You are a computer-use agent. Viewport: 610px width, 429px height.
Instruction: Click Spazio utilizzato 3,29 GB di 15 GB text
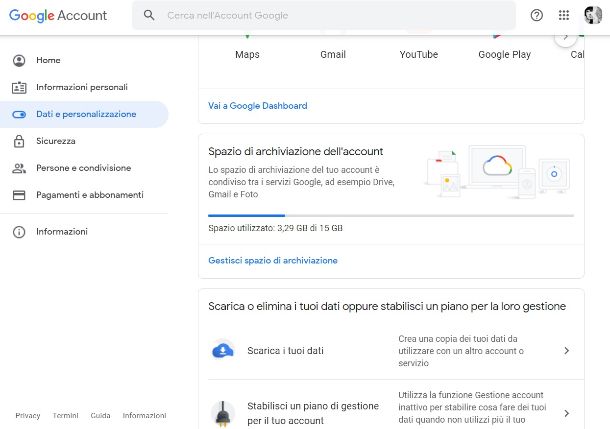275,228
